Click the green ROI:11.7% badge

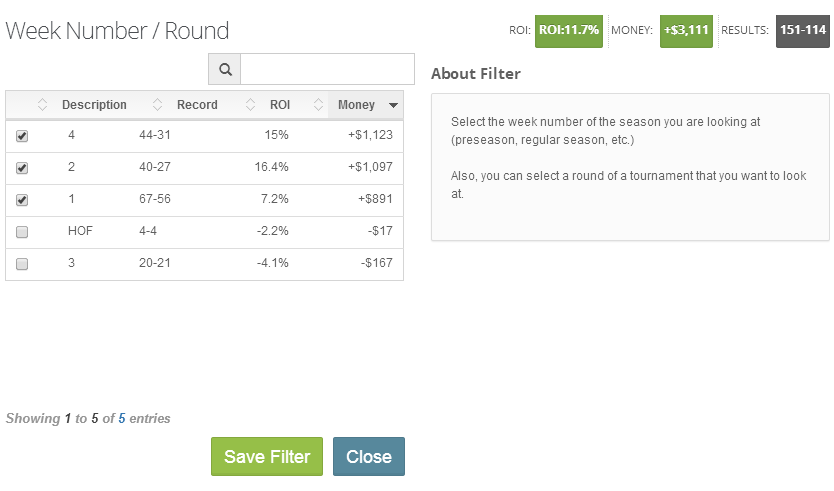569,30
